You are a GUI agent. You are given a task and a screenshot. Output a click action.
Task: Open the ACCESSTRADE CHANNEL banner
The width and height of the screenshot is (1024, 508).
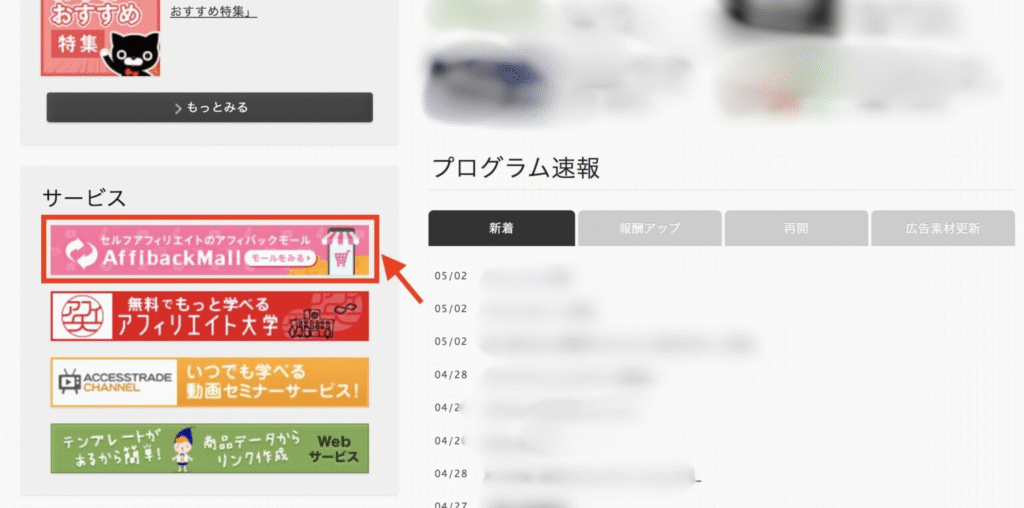210,382
